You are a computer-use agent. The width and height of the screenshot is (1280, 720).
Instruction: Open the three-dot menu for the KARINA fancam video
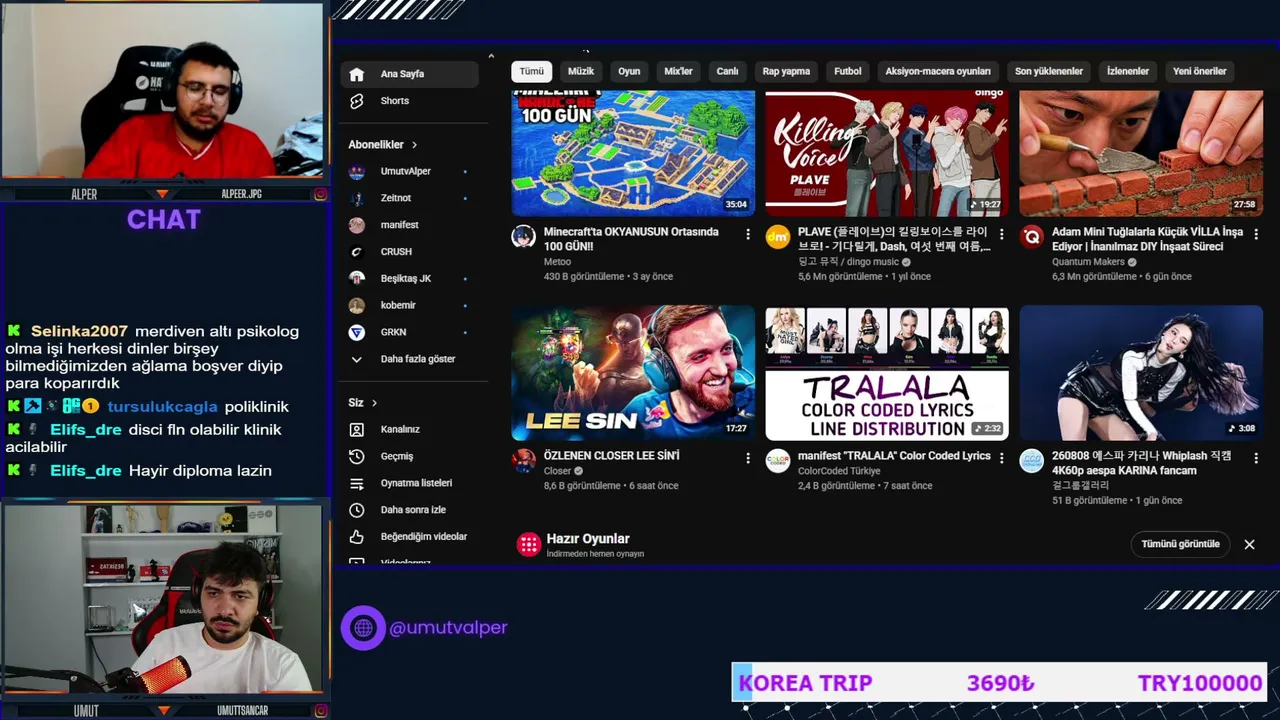click(x=1256, y=458)
